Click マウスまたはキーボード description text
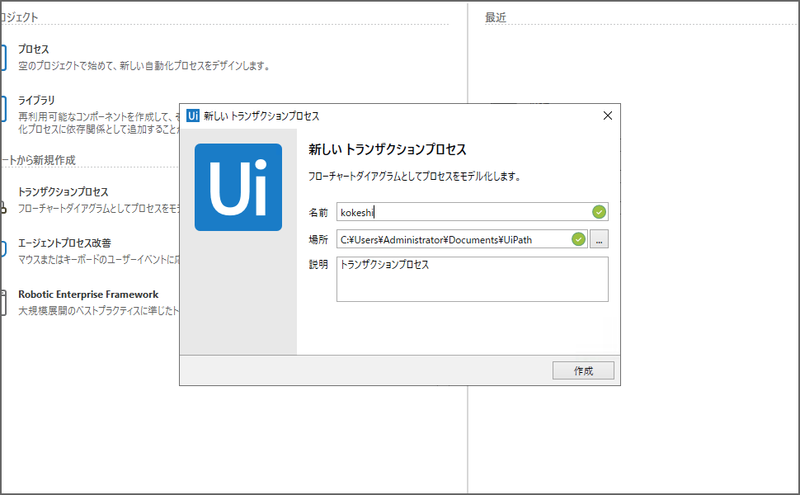Image resolution: width=800 pixels, height=495 pixels. coord(98,260)
